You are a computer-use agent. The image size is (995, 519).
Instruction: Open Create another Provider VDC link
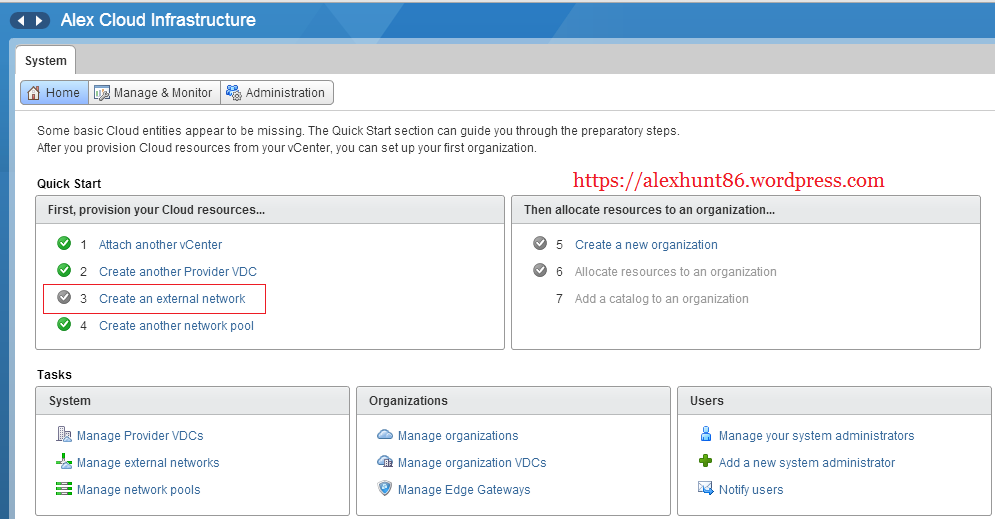coord(177,272)
